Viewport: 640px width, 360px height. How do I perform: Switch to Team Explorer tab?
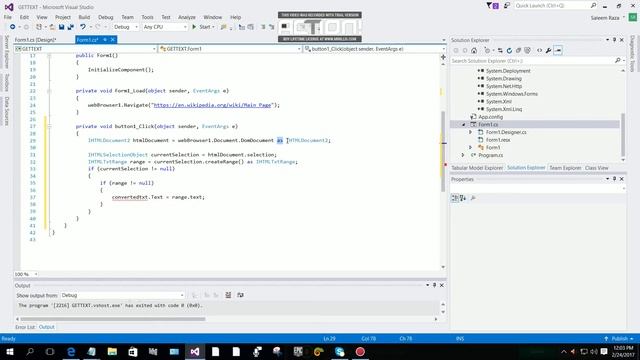click(565, 168)
